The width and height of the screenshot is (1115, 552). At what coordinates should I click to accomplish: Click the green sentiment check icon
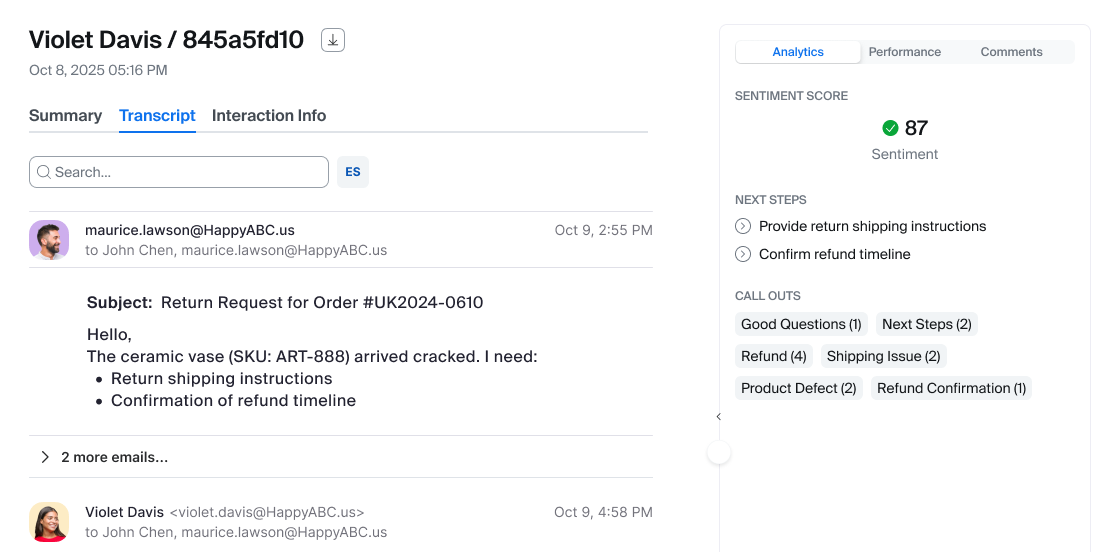coord(890,128)
